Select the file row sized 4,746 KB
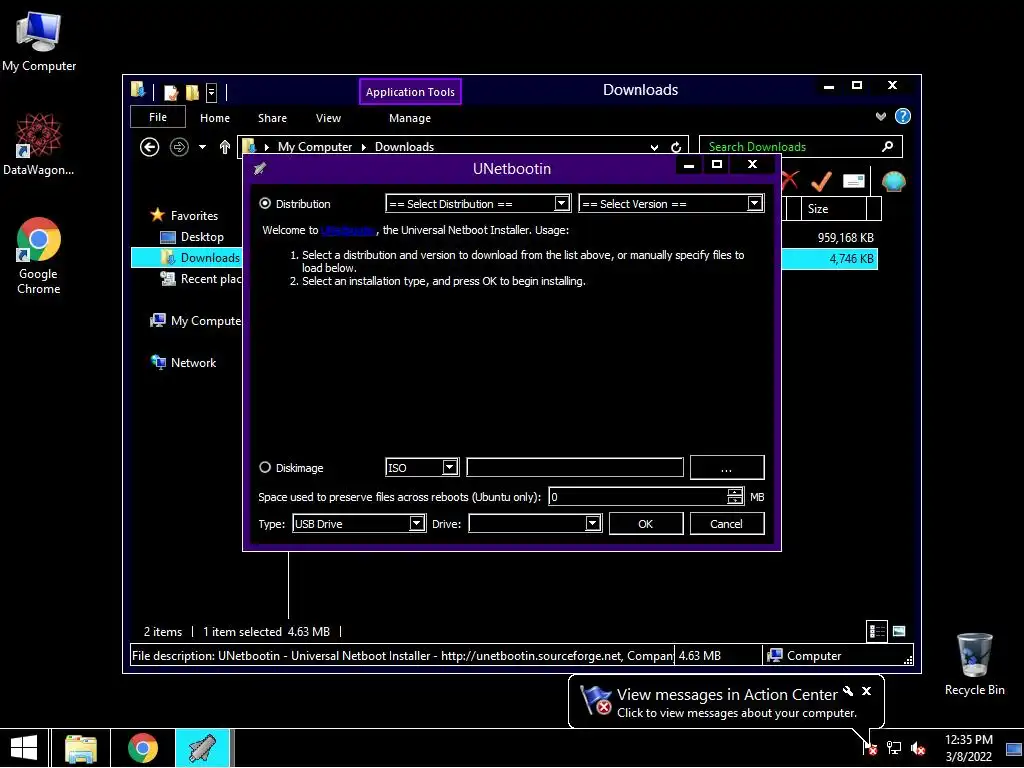1024x768 pixels. (829, 259)
